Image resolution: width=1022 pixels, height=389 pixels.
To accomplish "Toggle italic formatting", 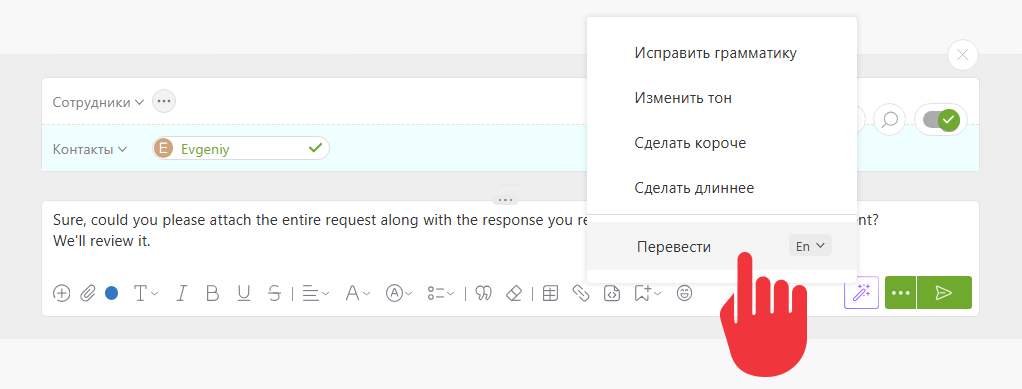I will point(181,293).
